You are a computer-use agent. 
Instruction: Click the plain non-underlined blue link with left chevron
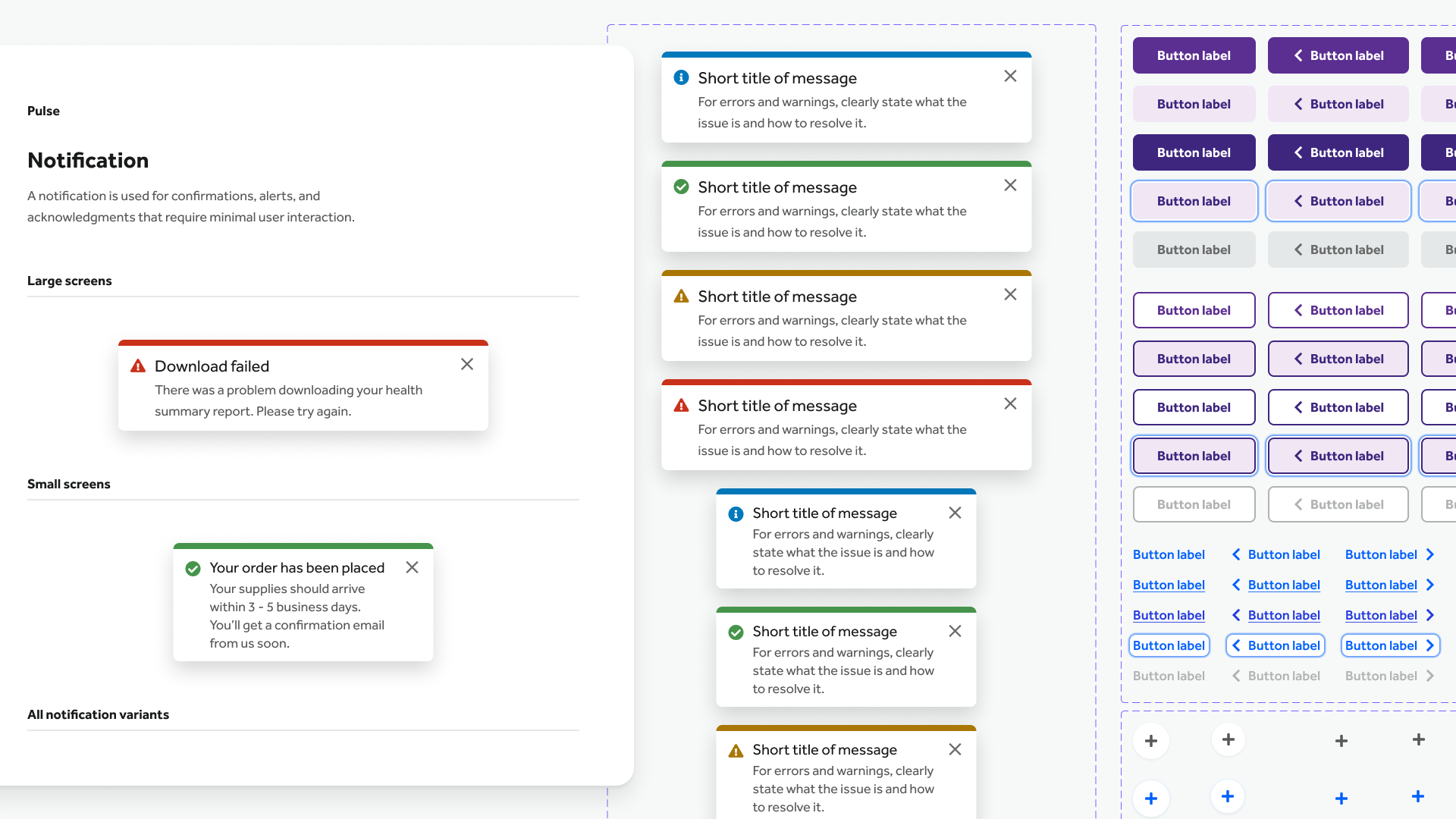1276,554
